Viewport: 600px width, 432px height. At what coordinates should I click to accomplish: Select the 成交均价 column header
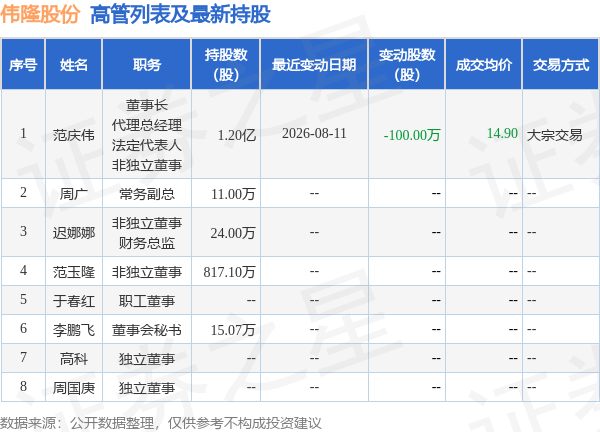click(x=484, y=64)
